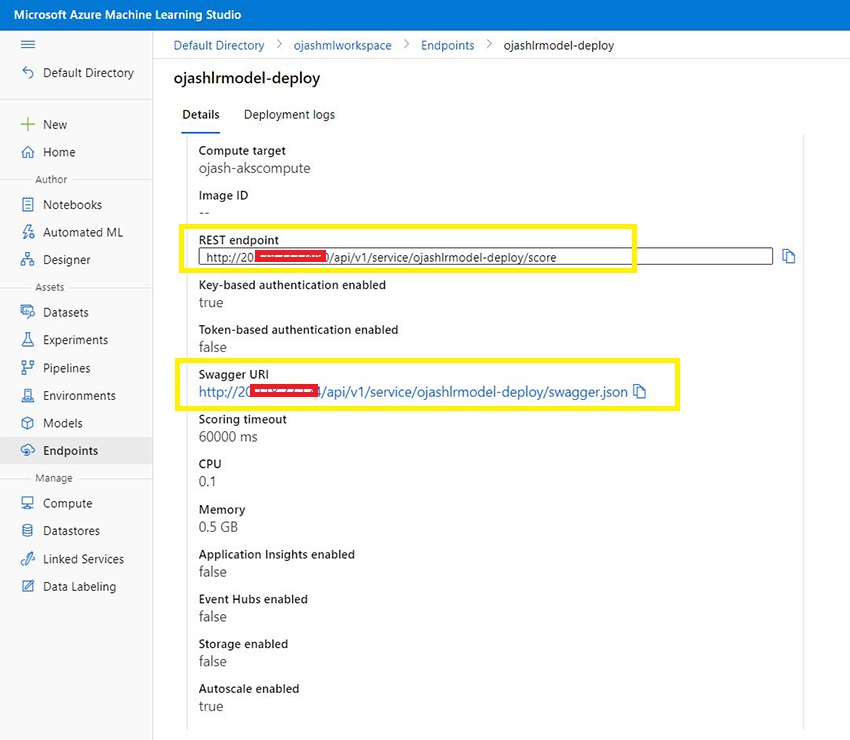Click the Data Labeling edit icon
850x740 pixels.
click(x=28, y=586)
